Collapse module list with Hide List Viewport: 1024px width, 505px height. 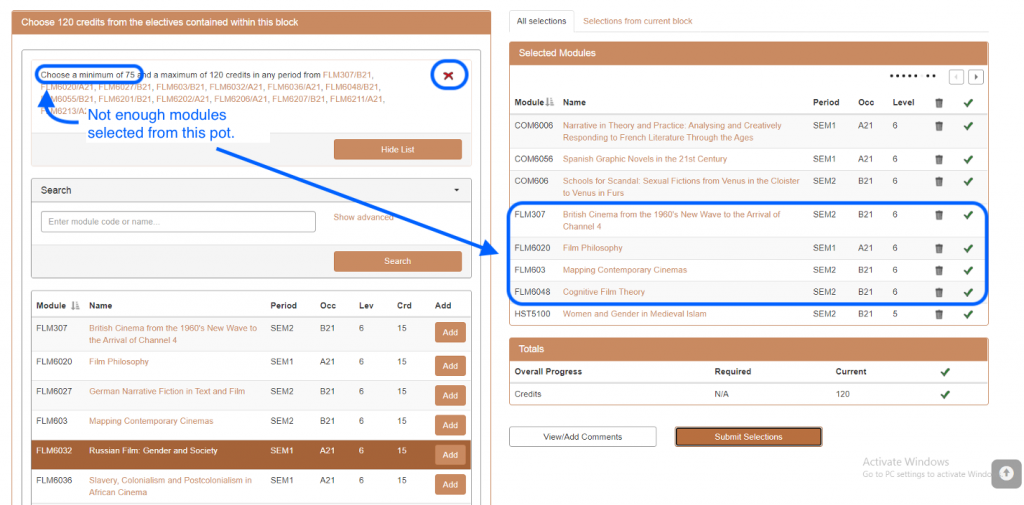(397, 149)
